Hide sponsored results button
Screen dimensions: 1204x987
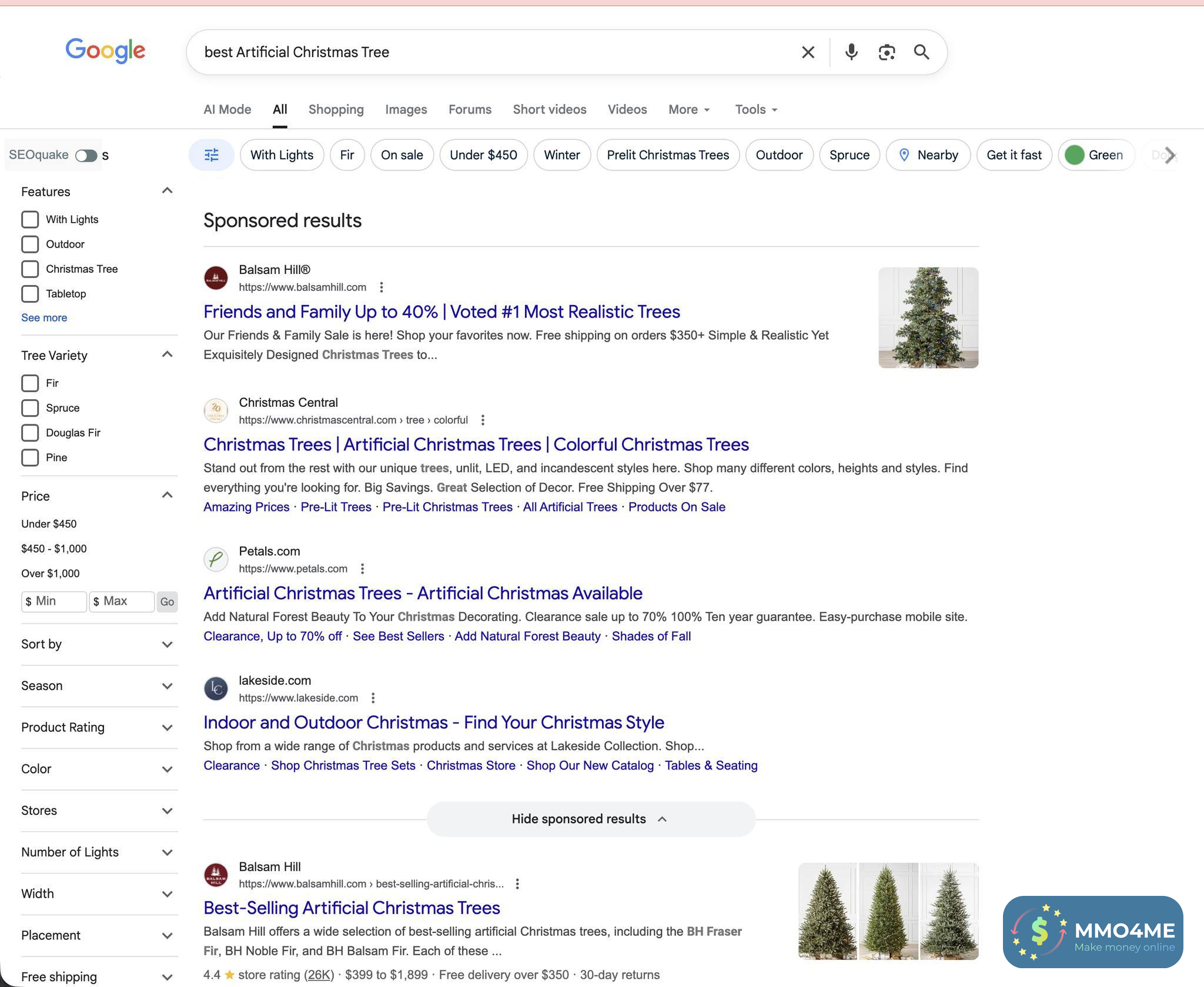(590, 819)
